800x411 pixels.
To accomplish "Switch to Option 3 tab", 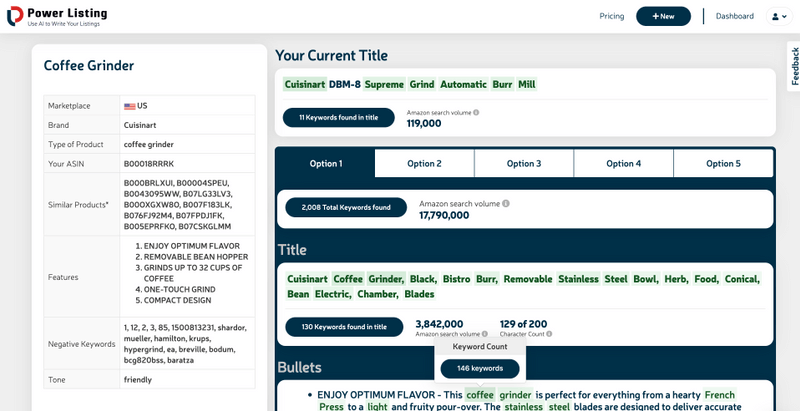I will [x=524, y=164].
